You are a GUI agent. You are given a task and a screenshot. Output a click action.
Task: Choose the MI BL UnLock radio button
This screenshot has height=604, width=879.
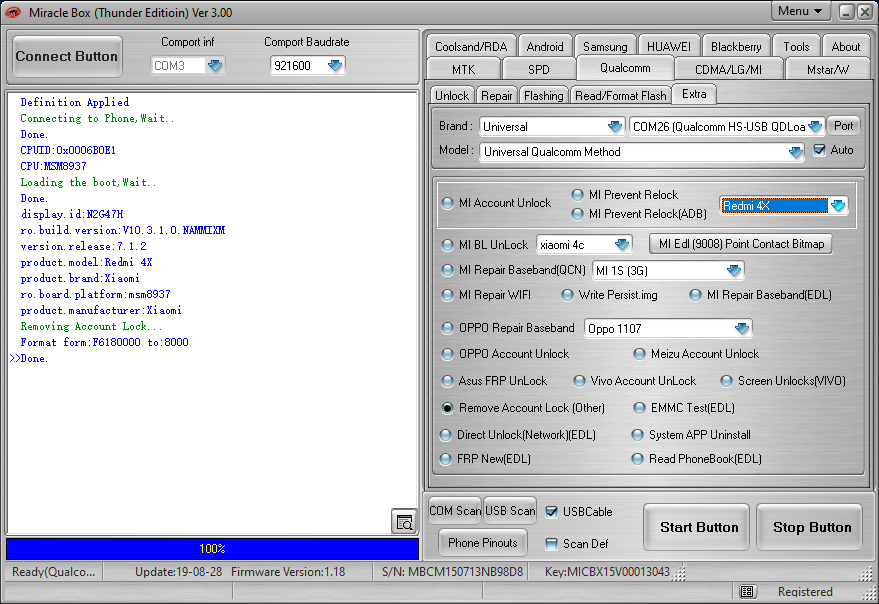447,245
